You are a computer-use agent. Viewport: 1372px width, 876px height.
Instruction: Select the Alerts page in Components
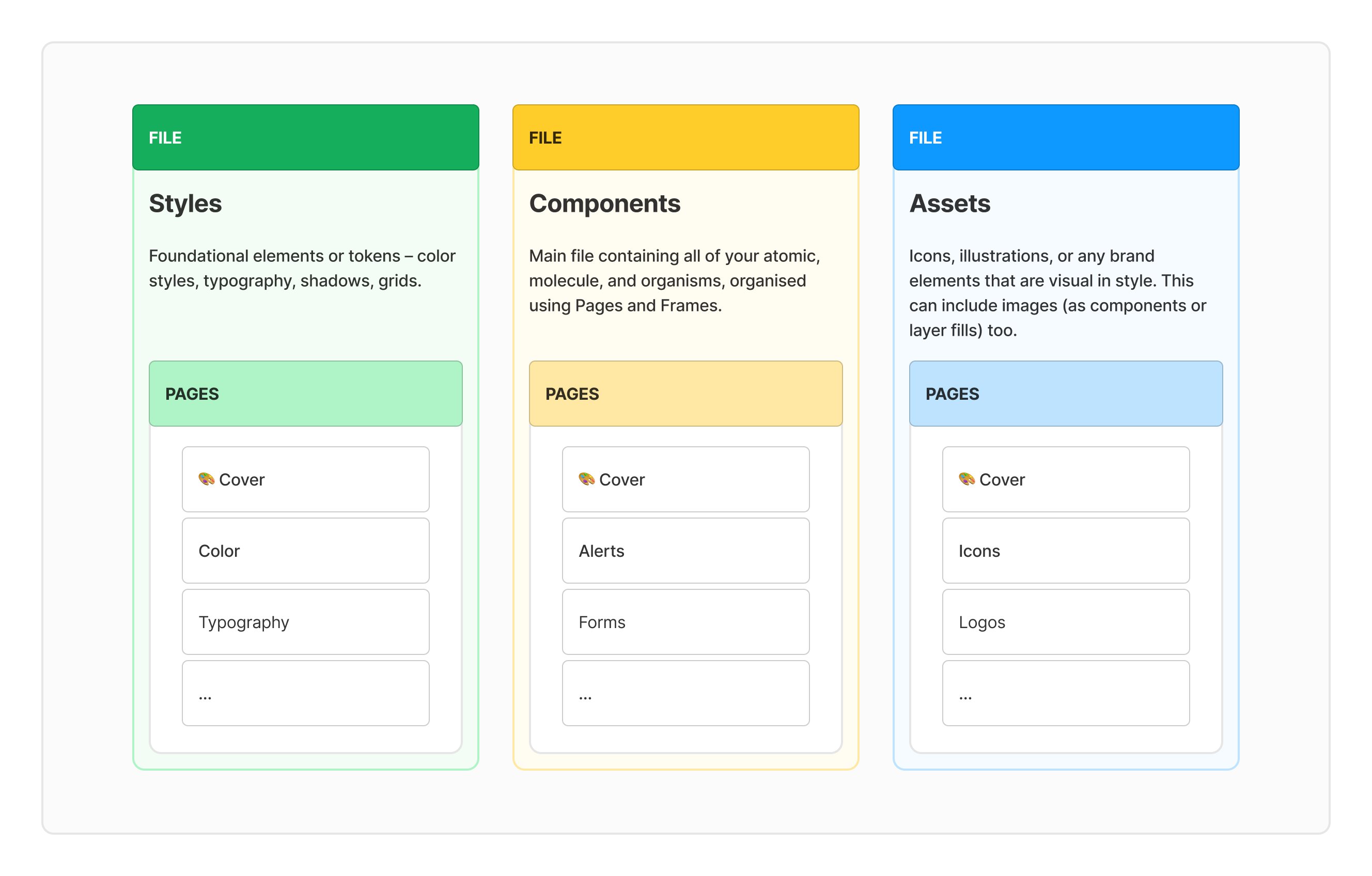click(685, 551)
